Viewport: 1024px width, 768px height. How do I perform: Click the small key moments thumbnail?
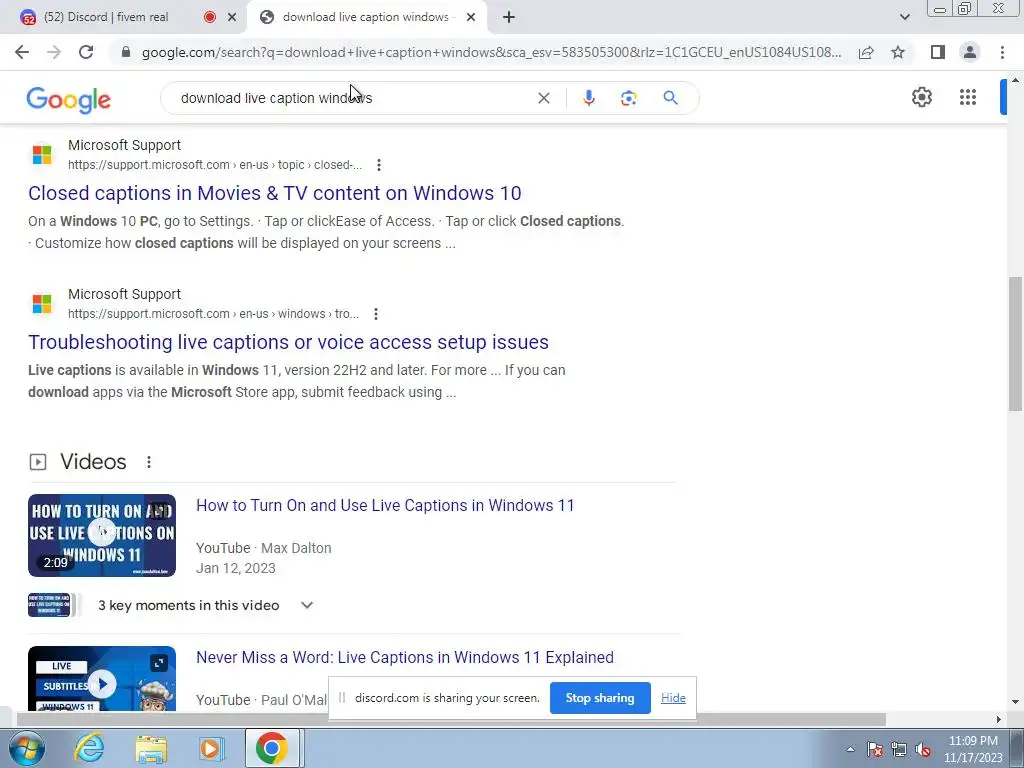tap(49, 605)
